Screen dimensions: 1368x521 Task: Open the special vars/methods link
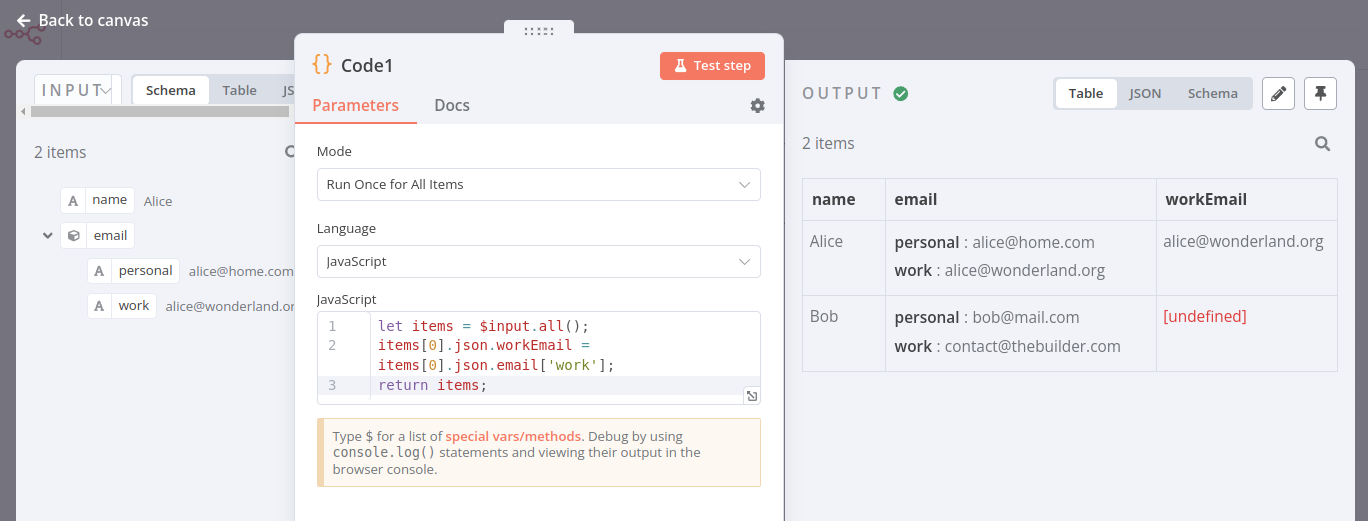click(513, 437)
